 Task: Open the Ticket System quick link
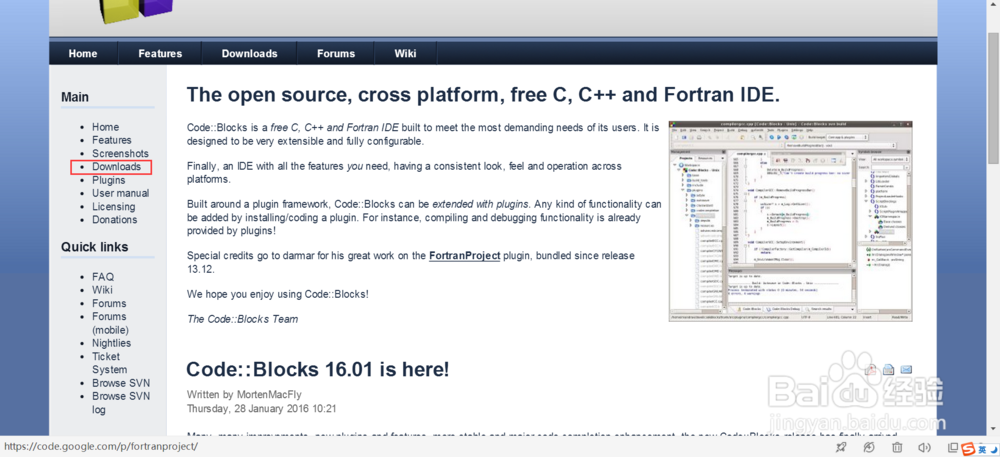click(x=109, y=363)
